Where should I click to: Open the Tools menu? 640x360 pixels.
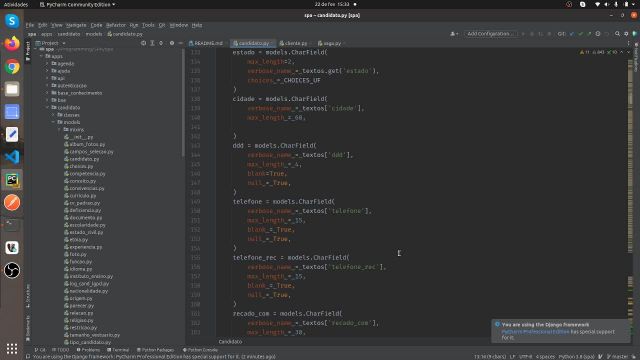[148, 25]
